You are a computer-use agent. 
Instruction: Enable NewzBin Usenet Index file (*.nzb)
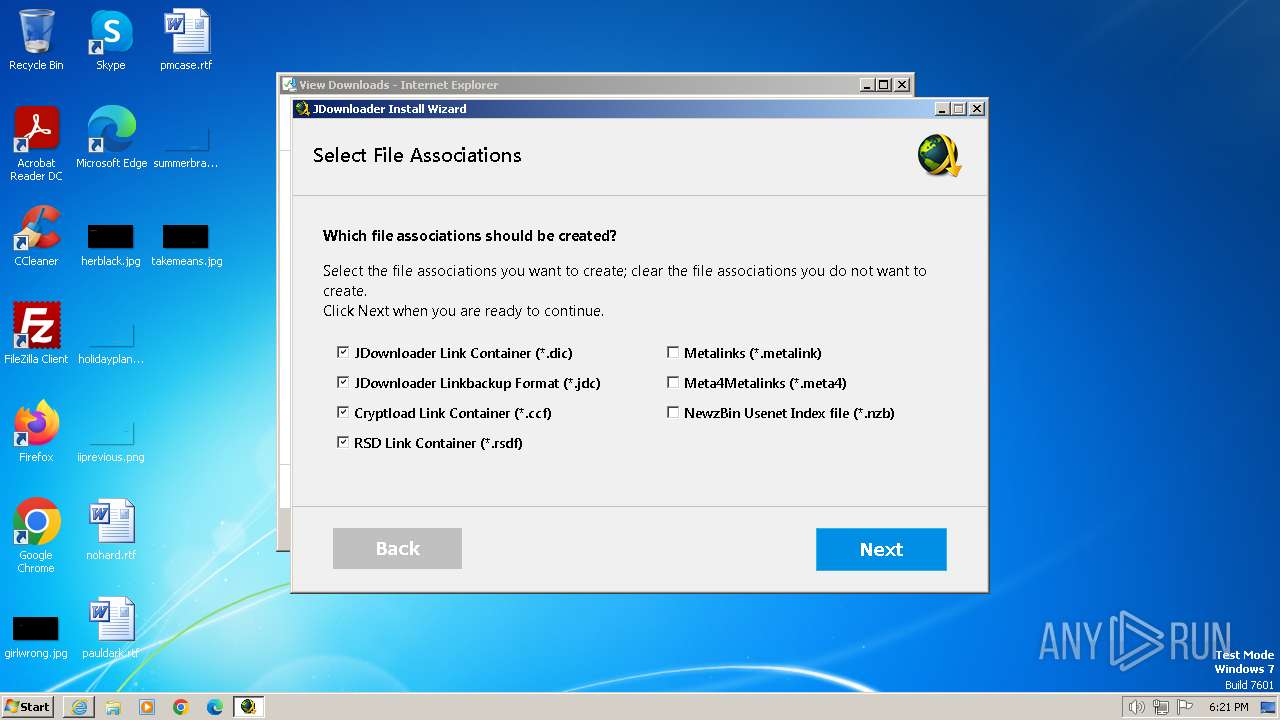tap(673, 413)
